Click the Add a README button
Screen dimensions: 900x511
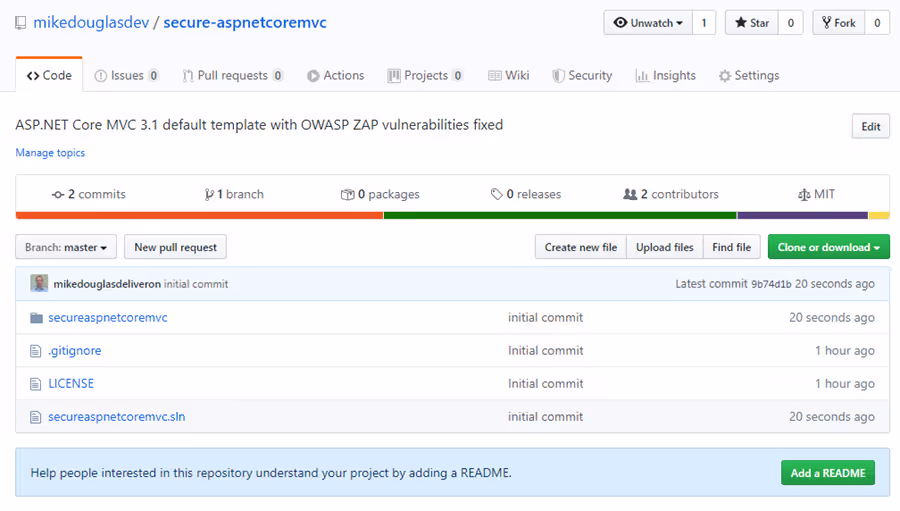click(x=828, y=473)
